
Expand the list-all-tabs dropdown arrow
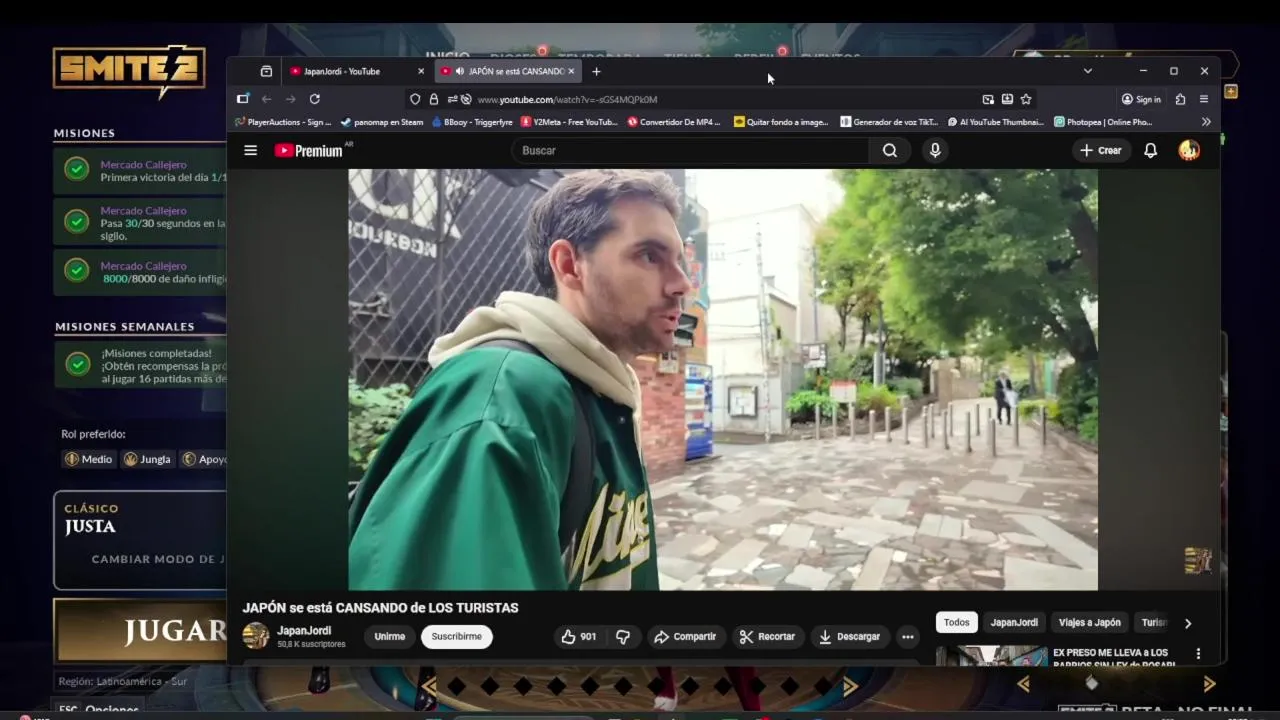click(x=1088, y=71)
